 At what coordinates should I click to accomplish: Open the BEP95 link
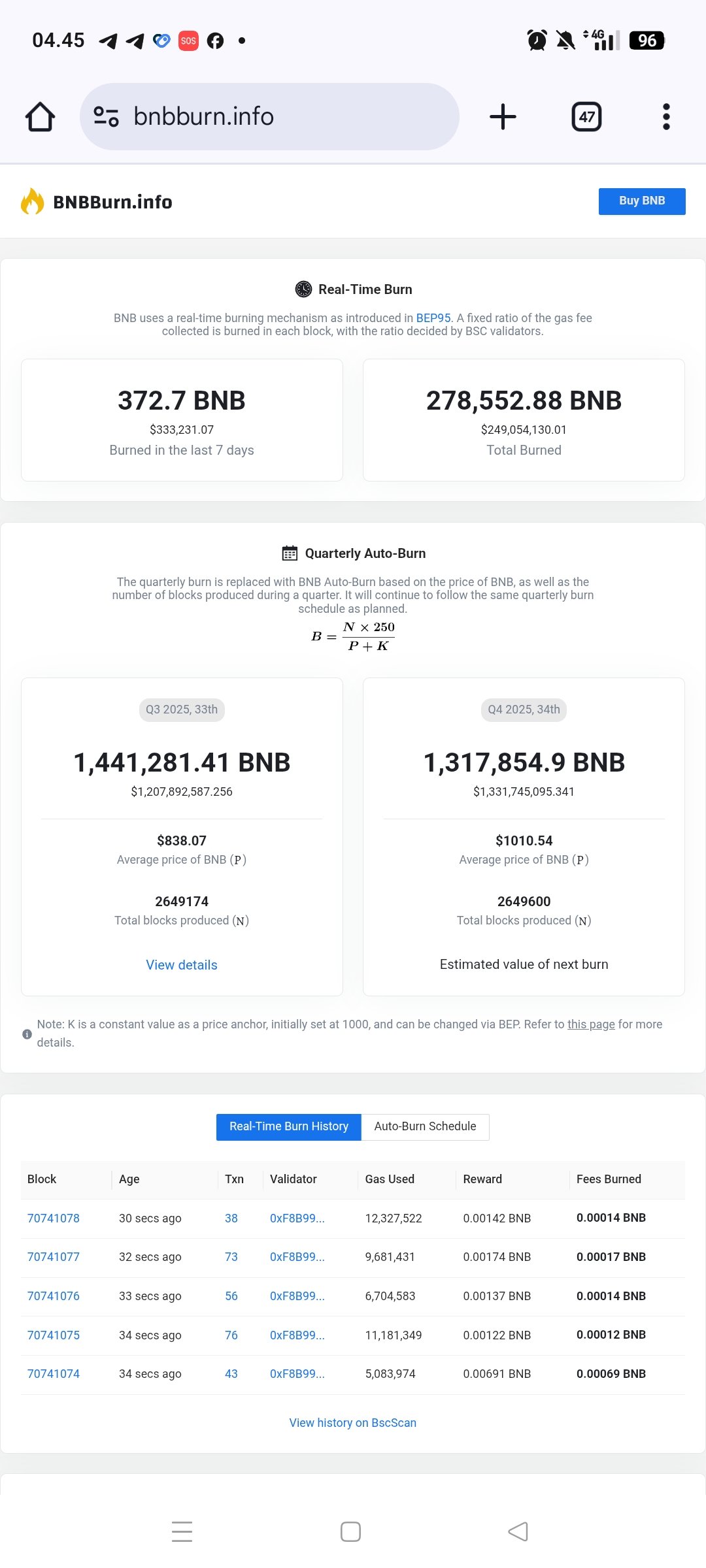pos(433,318)
